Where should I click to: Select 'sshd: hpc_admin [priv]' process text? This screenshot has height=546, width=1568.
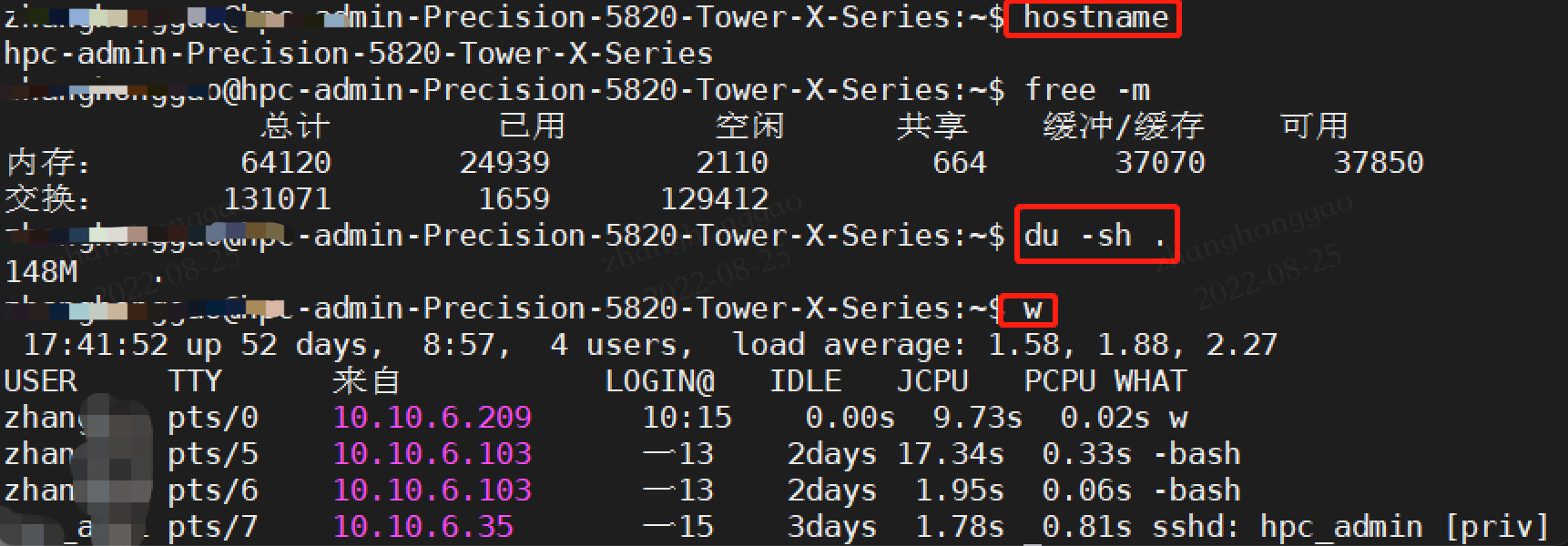point(1350,527)
